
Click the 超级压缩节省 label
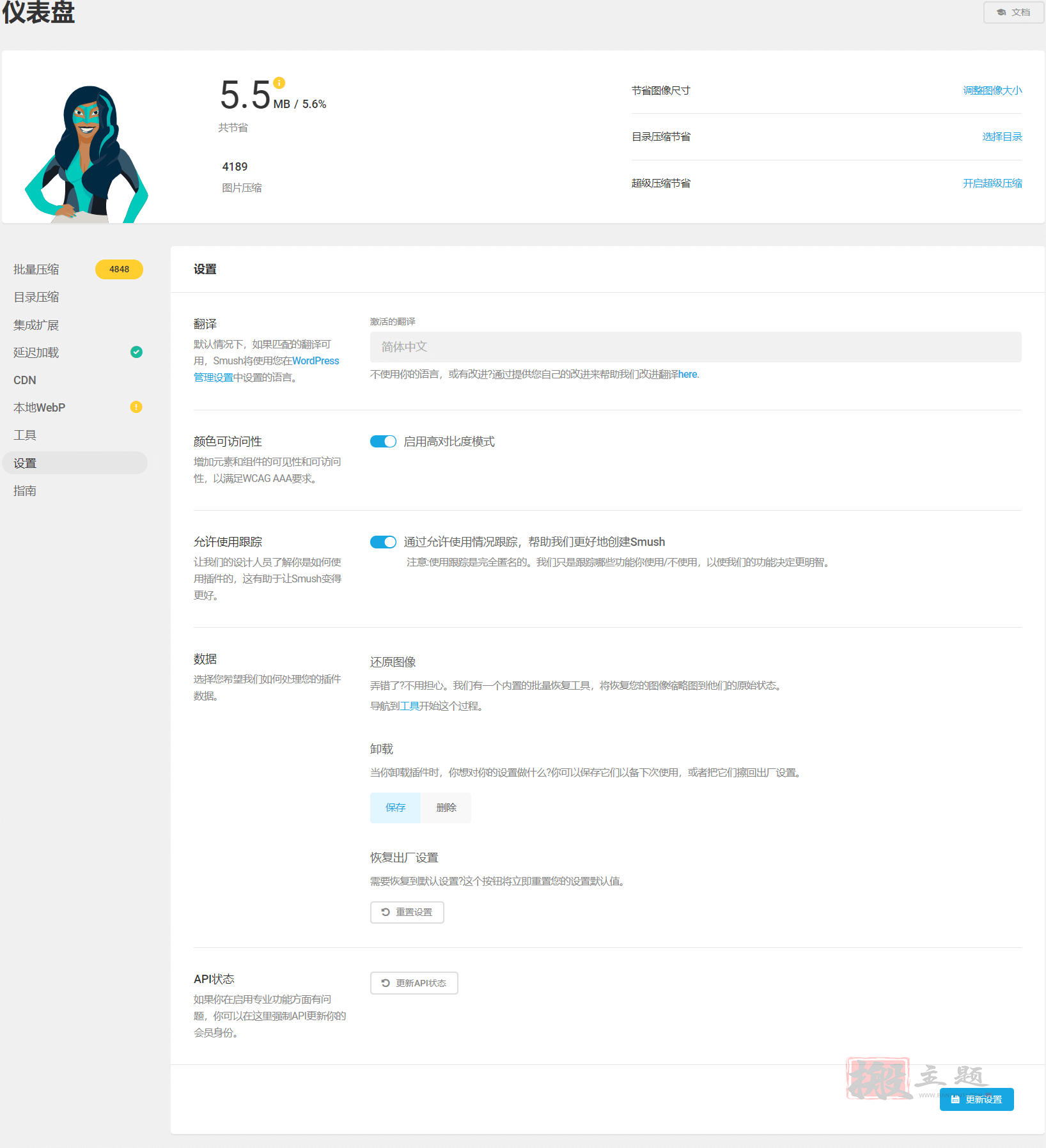[x=661, y=183]
